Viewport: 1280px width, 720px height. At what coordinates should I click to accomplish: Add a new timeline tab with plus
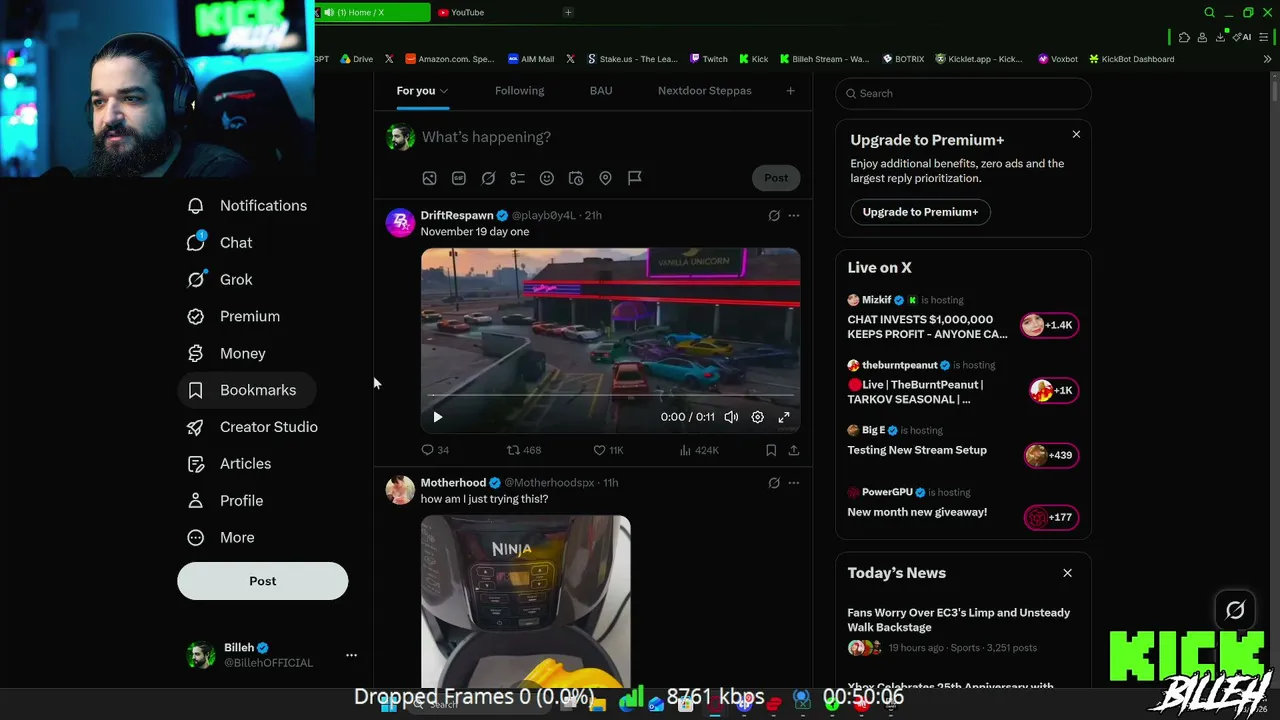790,91
